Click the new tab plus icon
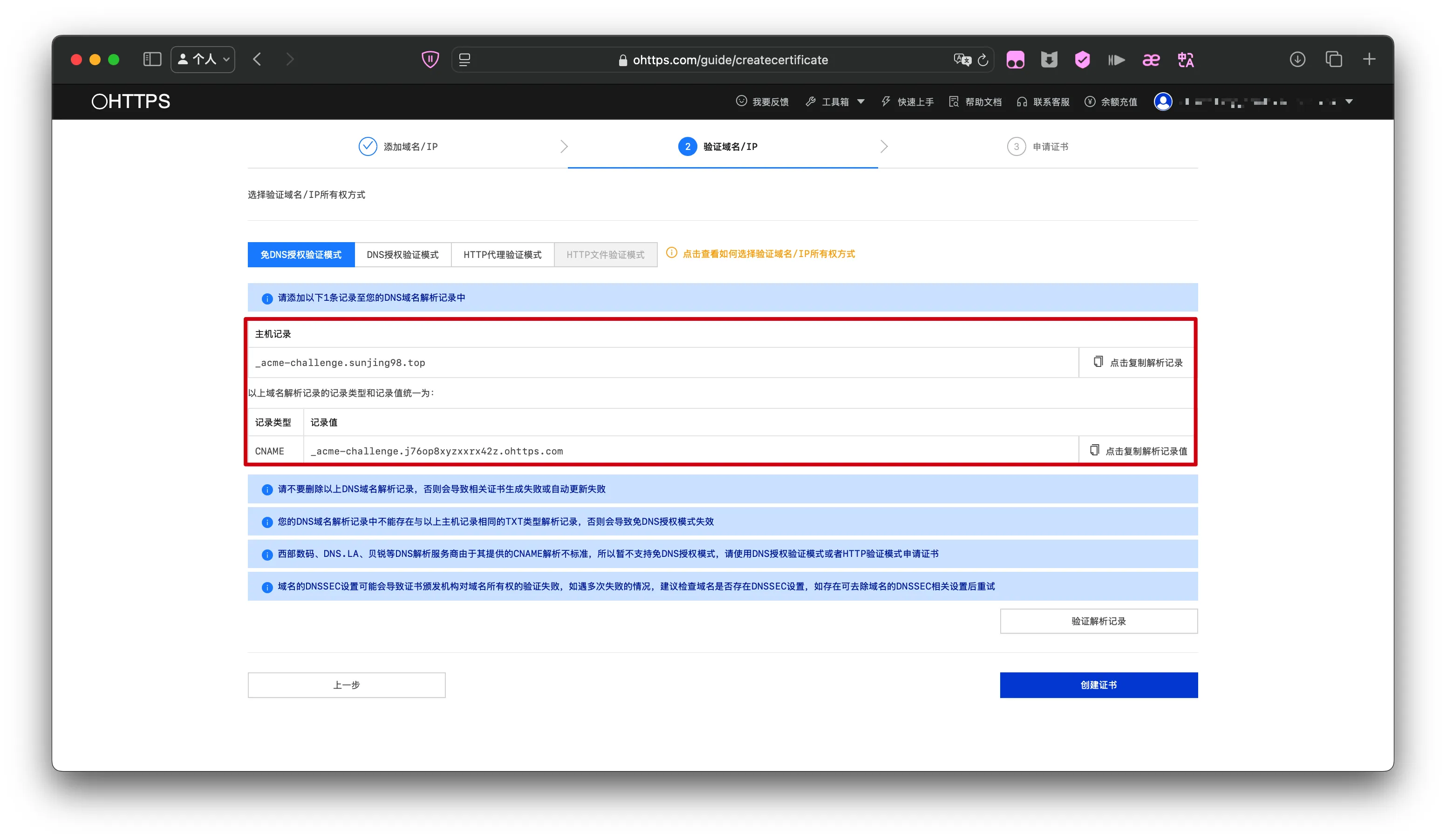This screenshot has height=840, width=1446. [1369, 60]
